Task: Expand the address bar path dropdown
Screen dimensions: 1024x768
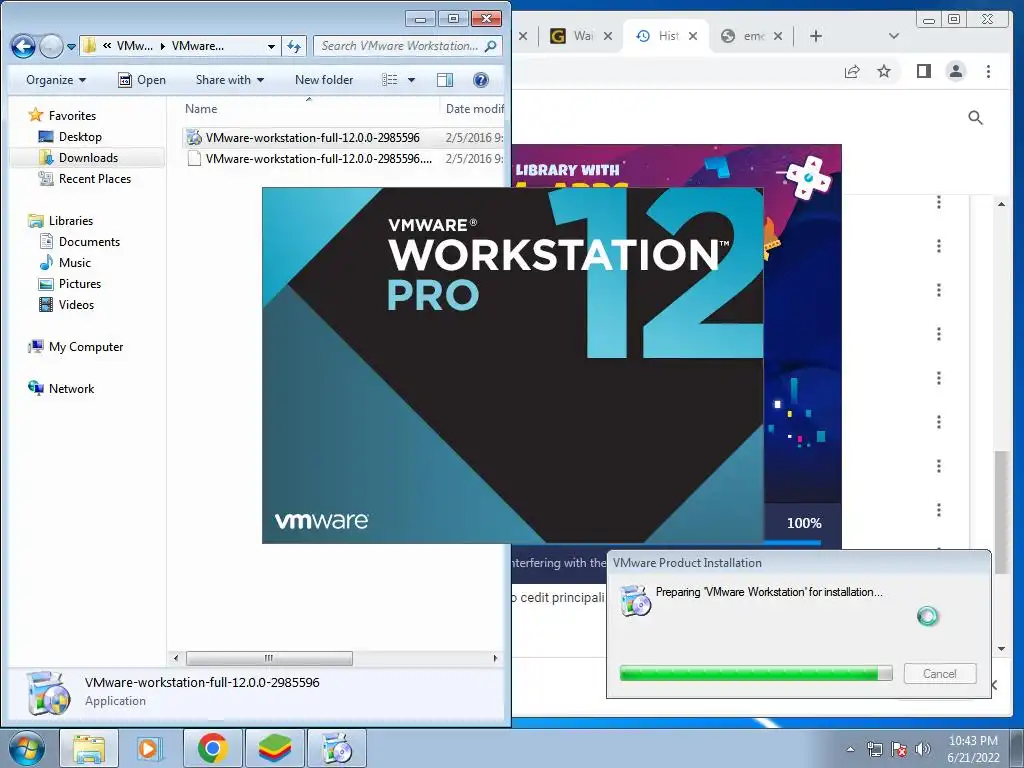Action: click(x=271, y=46)
